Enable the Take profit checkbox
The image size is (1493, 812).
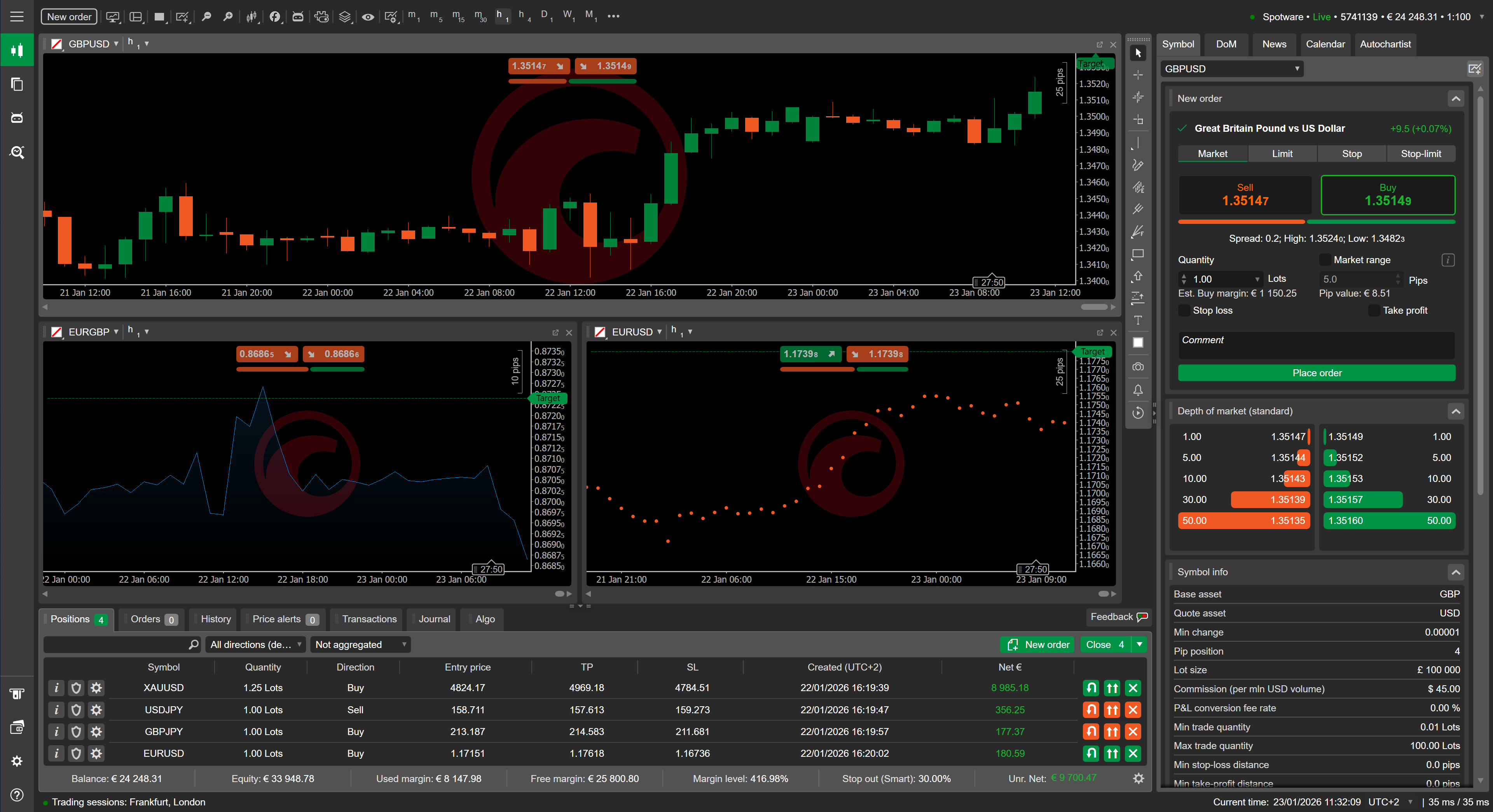[x=1375, y=311]
